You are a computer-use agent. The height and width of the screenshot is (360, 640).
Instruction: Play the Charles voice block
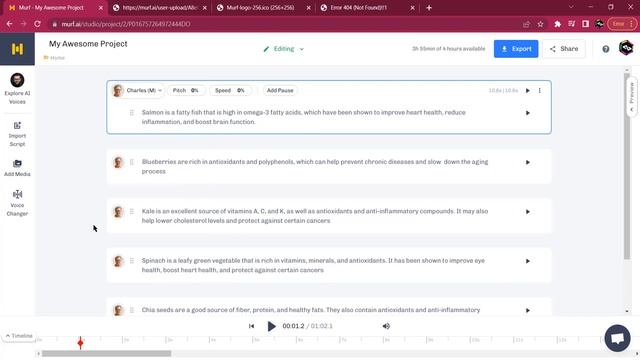pos(527,91)
